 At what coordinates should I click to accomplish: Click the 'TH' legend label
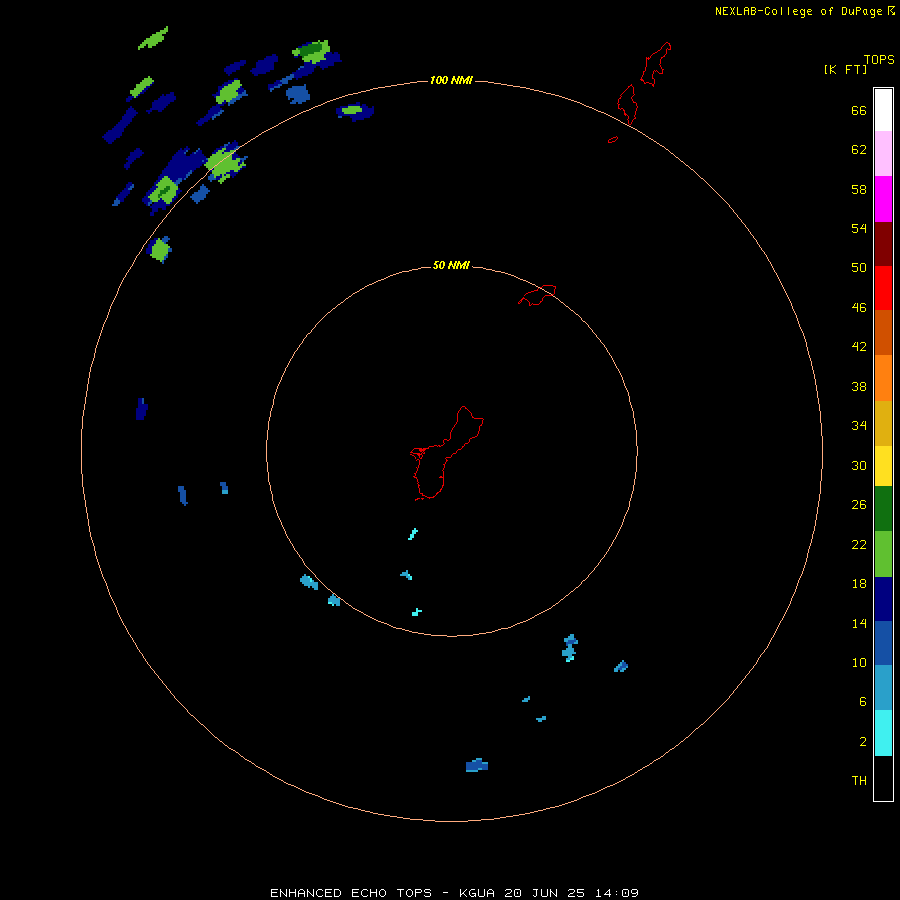[x=859, y=780]
